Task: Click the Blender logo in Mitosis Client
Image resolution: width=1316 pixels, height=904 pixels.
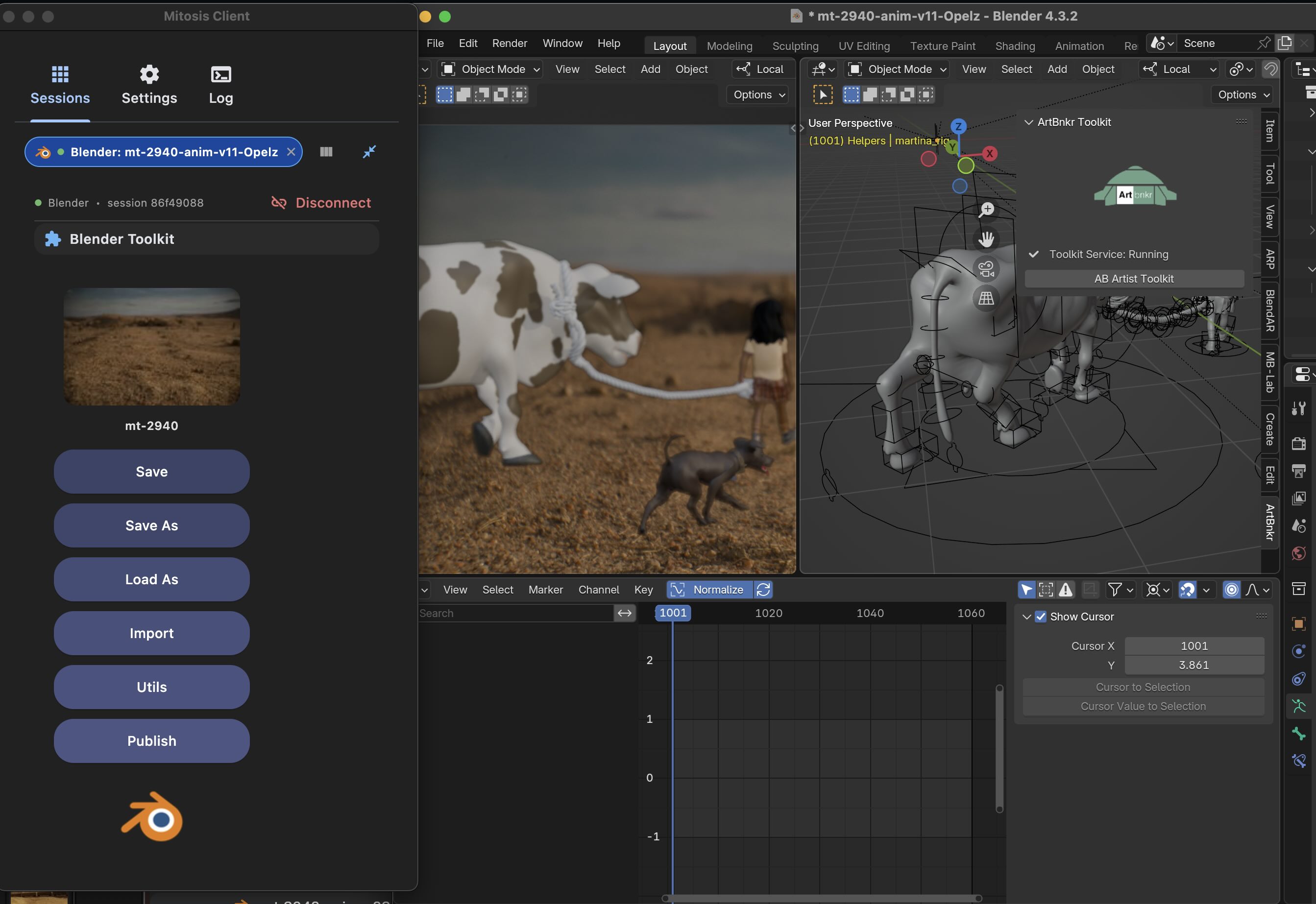Action: click(x=152, y=817)
